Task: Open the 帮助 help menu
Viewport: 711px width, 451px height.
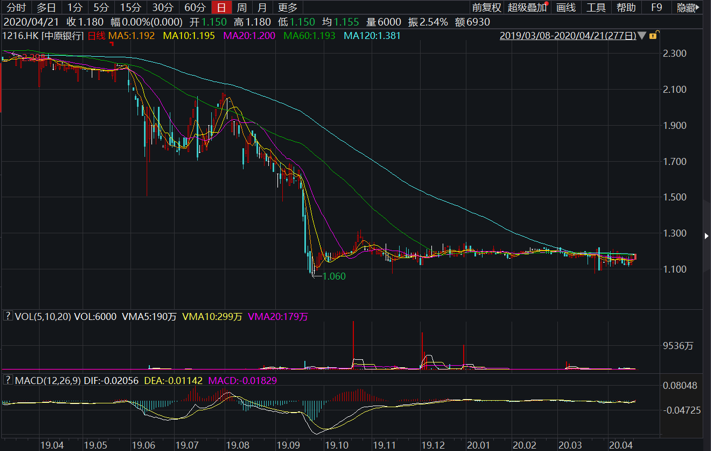Action: click(626, 8)
